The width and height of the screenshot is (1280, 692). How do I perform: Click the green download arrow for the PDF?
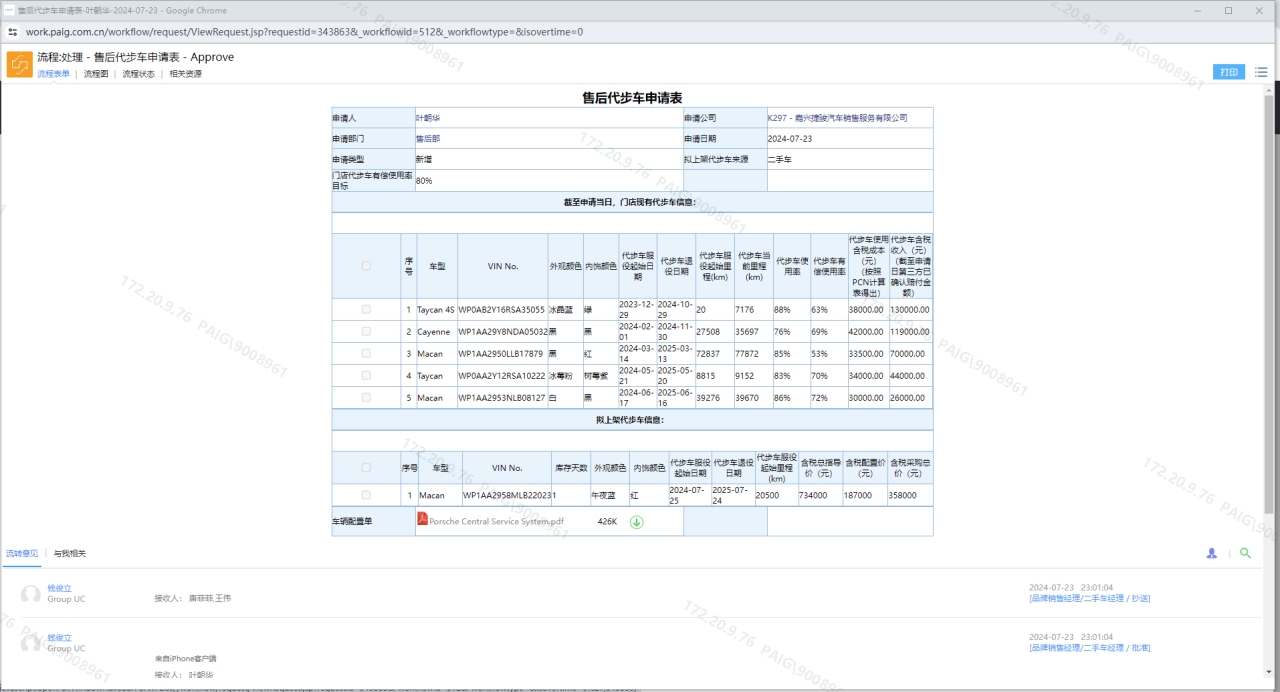point(636,521)
